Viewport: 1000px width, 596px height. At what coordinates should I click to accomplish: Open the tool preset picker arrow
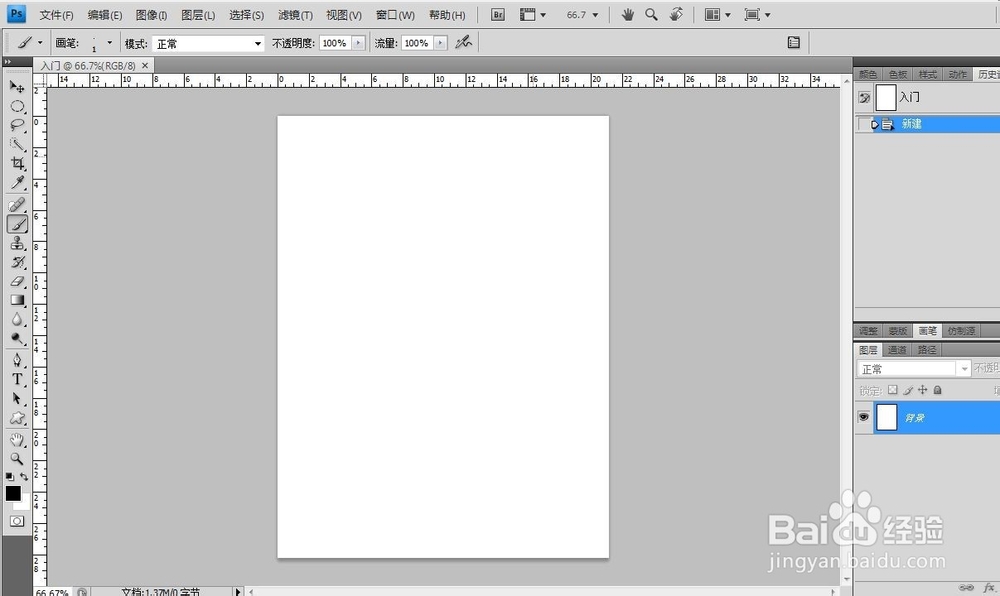coord(40,43)
